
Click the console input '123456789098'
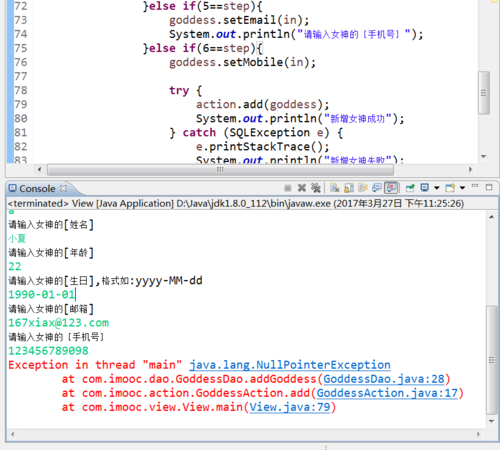click(48, 351)
